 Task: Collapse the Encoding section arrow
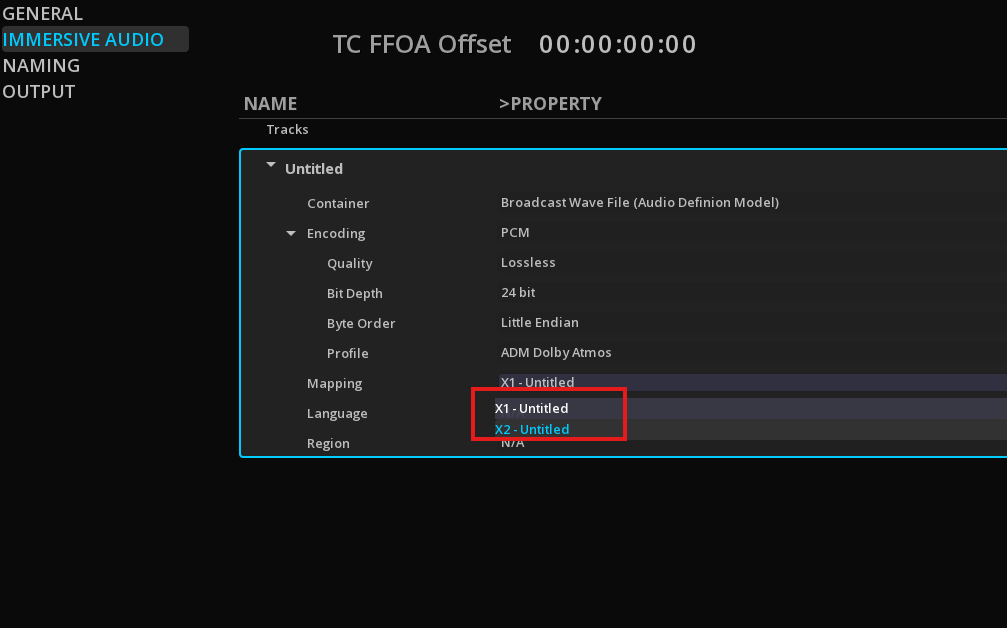291,233
